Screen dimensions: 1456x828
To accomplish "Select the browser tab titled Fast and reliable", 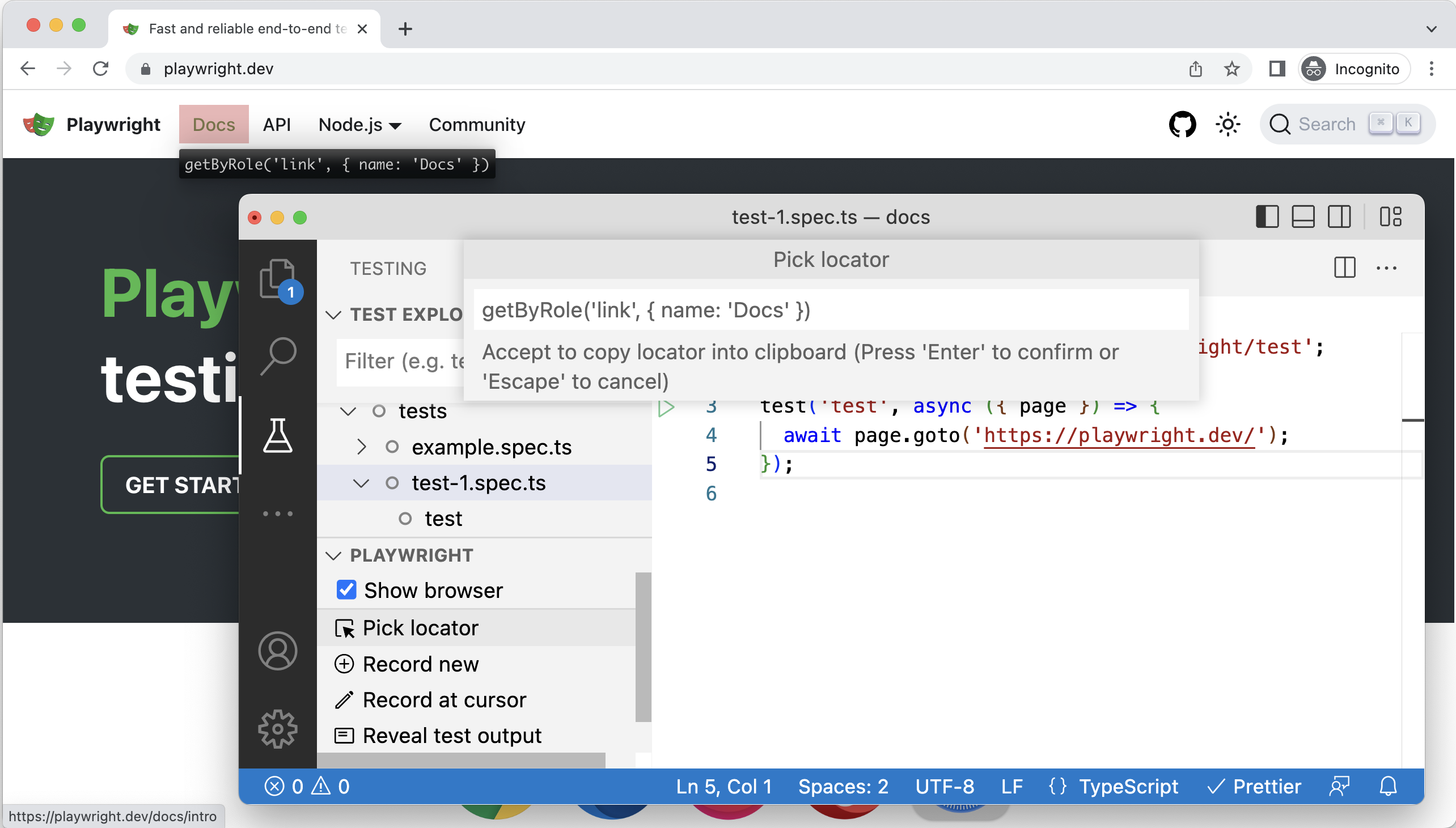I will tap(244, 28).
